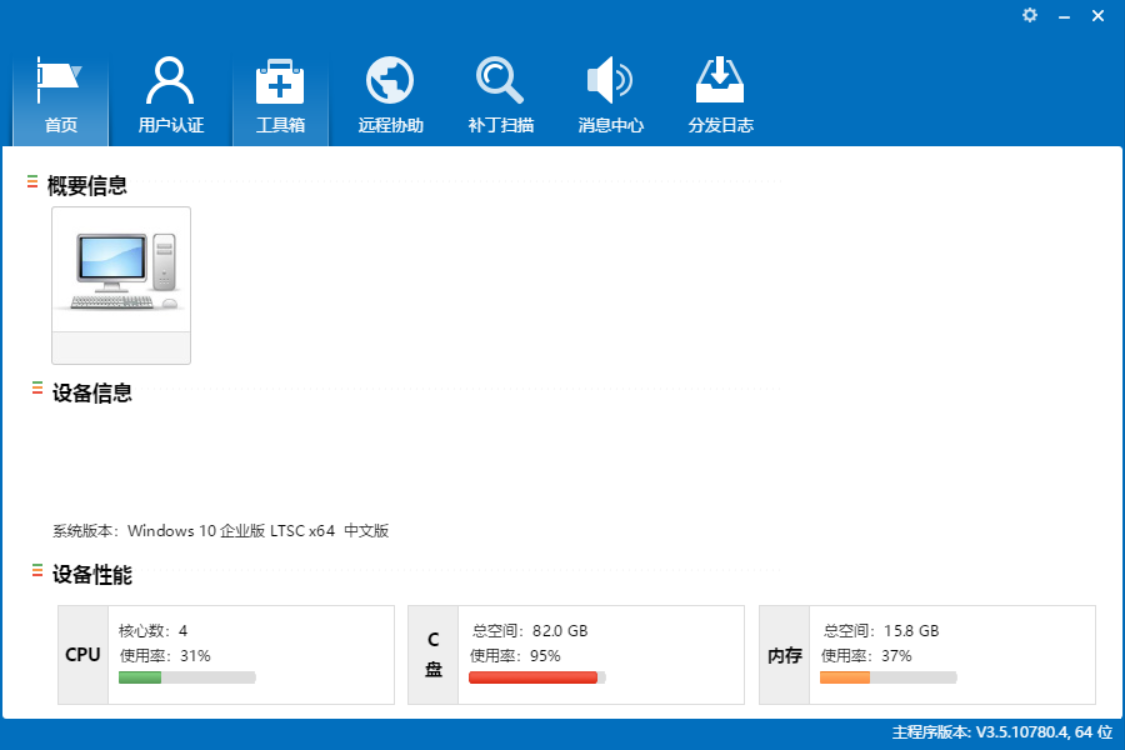Click the 系统版本 Windows 10 text
Image resolution: width=1125 pixels, height=750 pixels.
(221, 531)
